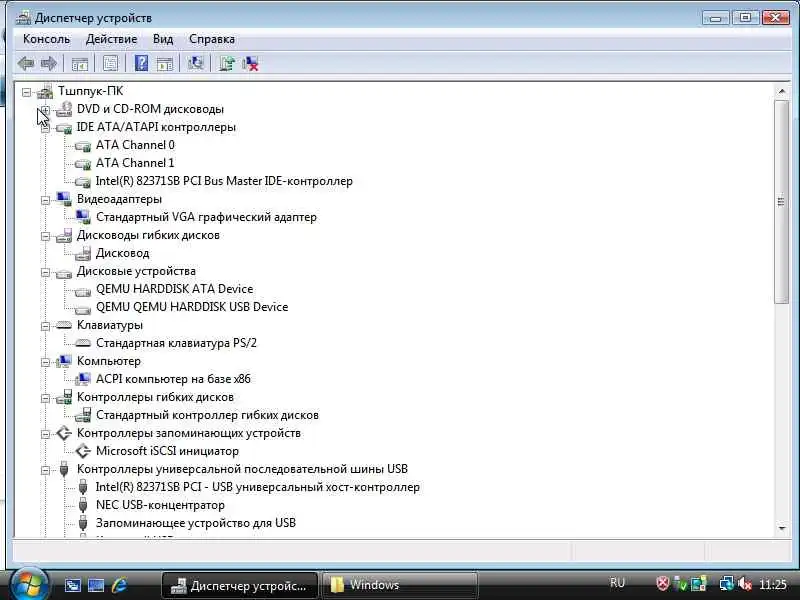This screenshot has height=600, width=800.
Task: Click the Стандартный VGA графический адаптер icon
Action: 83,217
